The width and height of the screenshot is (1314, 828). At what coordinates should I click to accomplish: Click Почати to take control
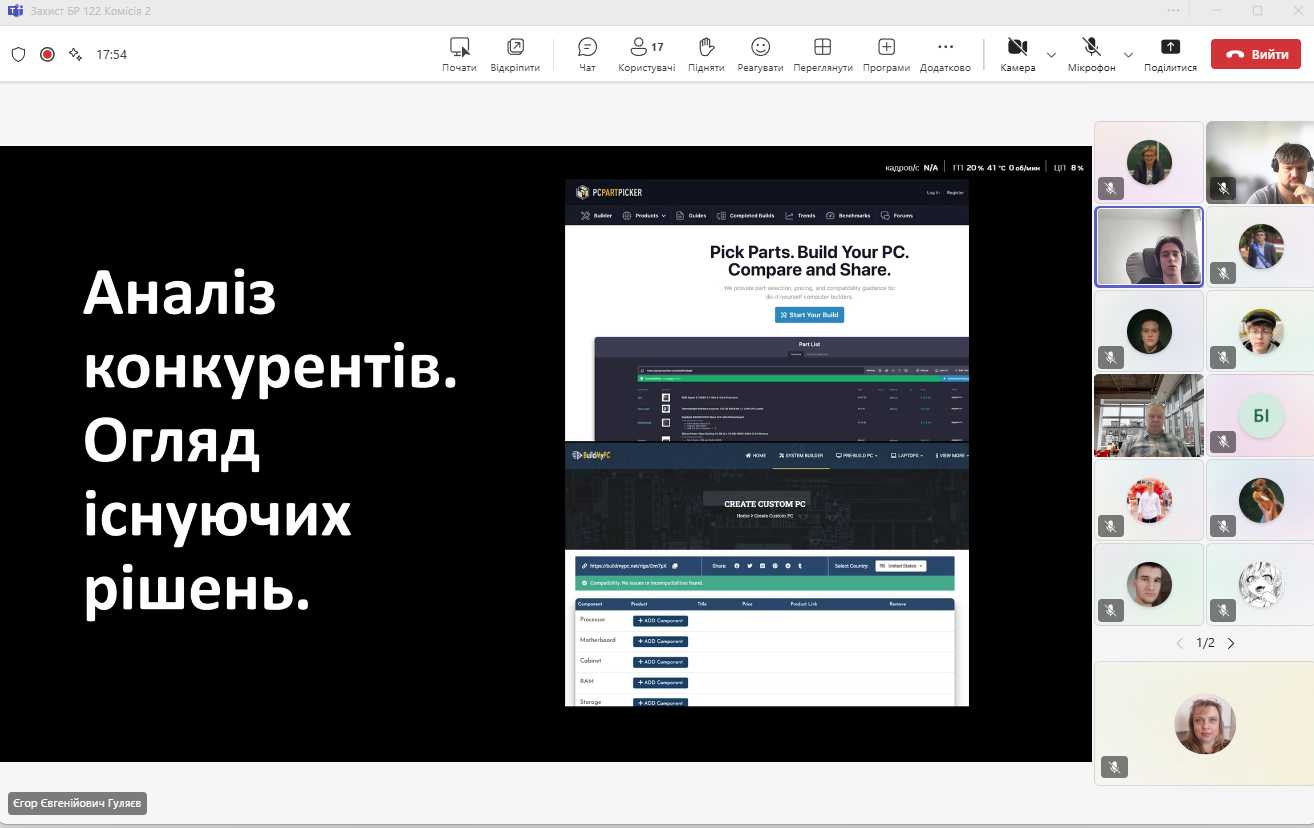pyautogui.click(x=459, y=54)
